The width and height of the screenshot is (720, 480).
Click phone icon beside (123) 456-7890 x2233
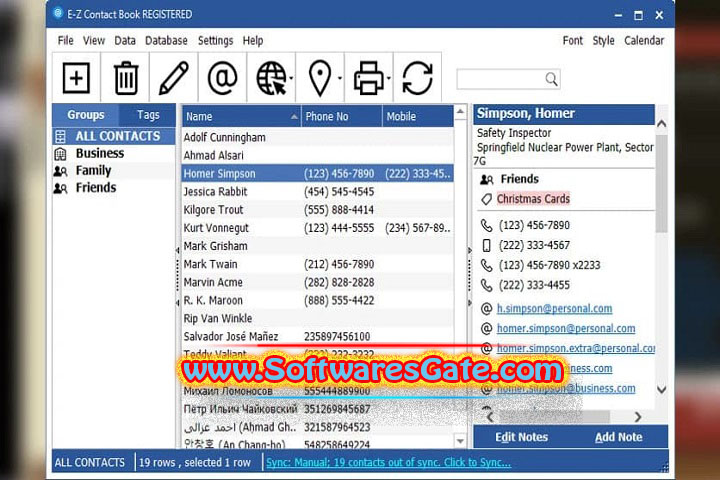coord(486,265)
